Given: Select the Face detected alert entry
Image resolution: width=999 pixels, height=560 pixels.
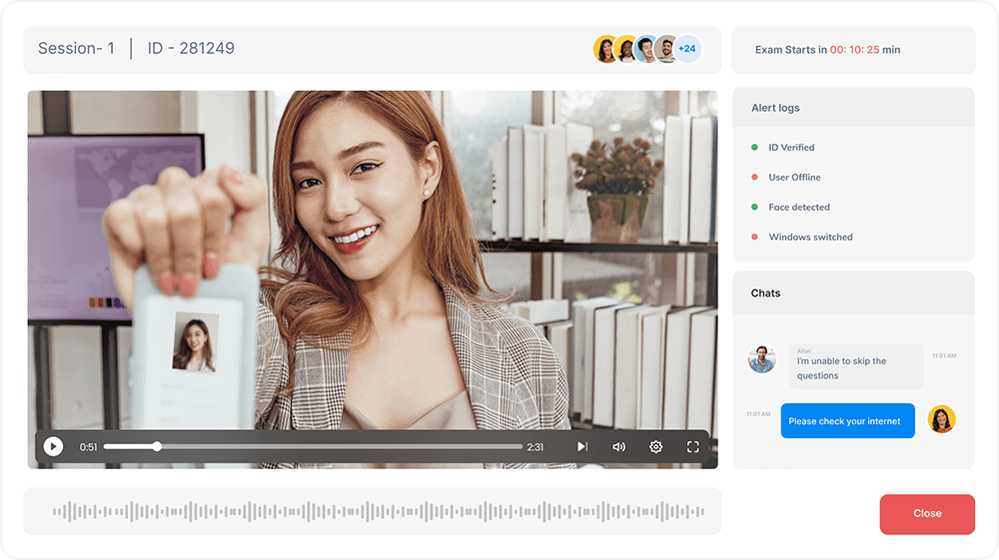Looking at the screenshot, I should point(798,208).
